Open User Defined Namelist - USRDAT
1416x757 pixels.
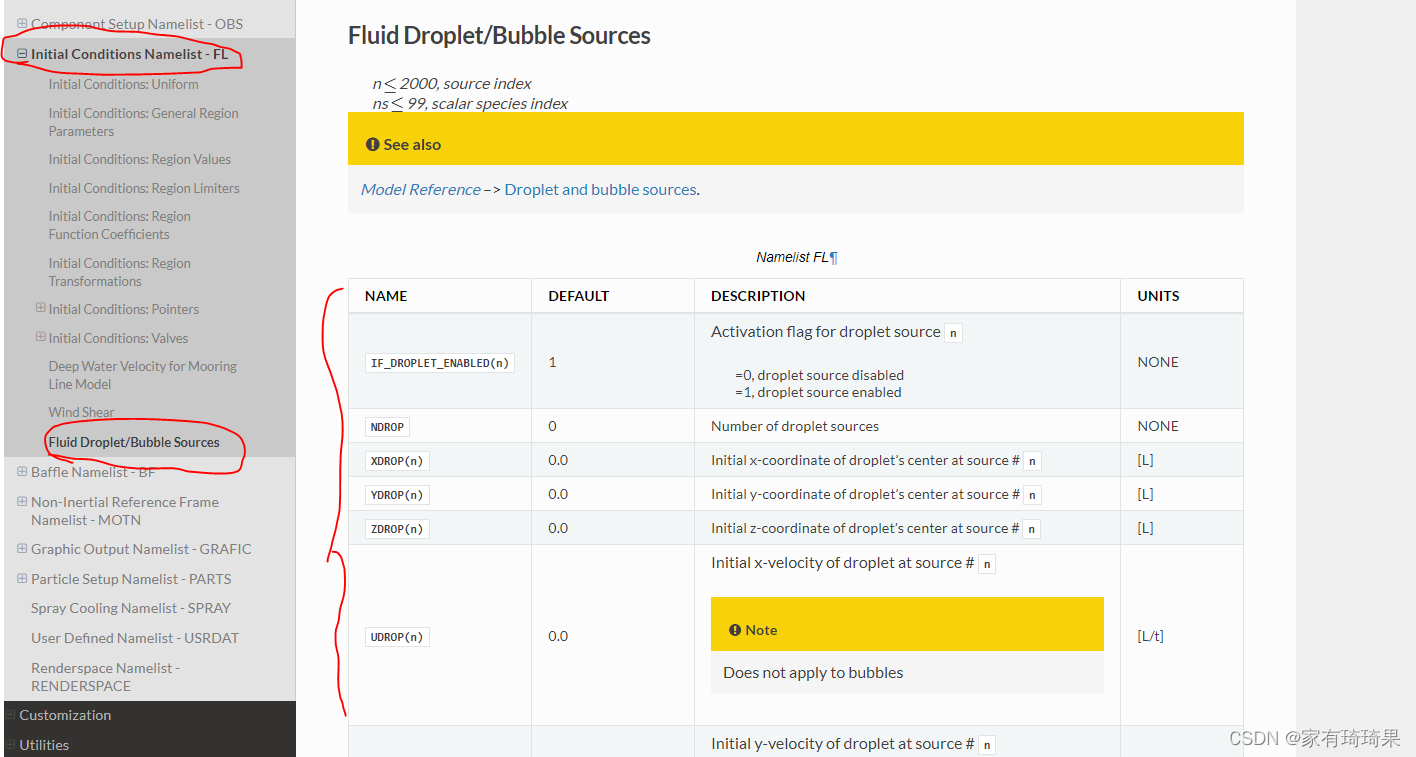tap(135, 638)
